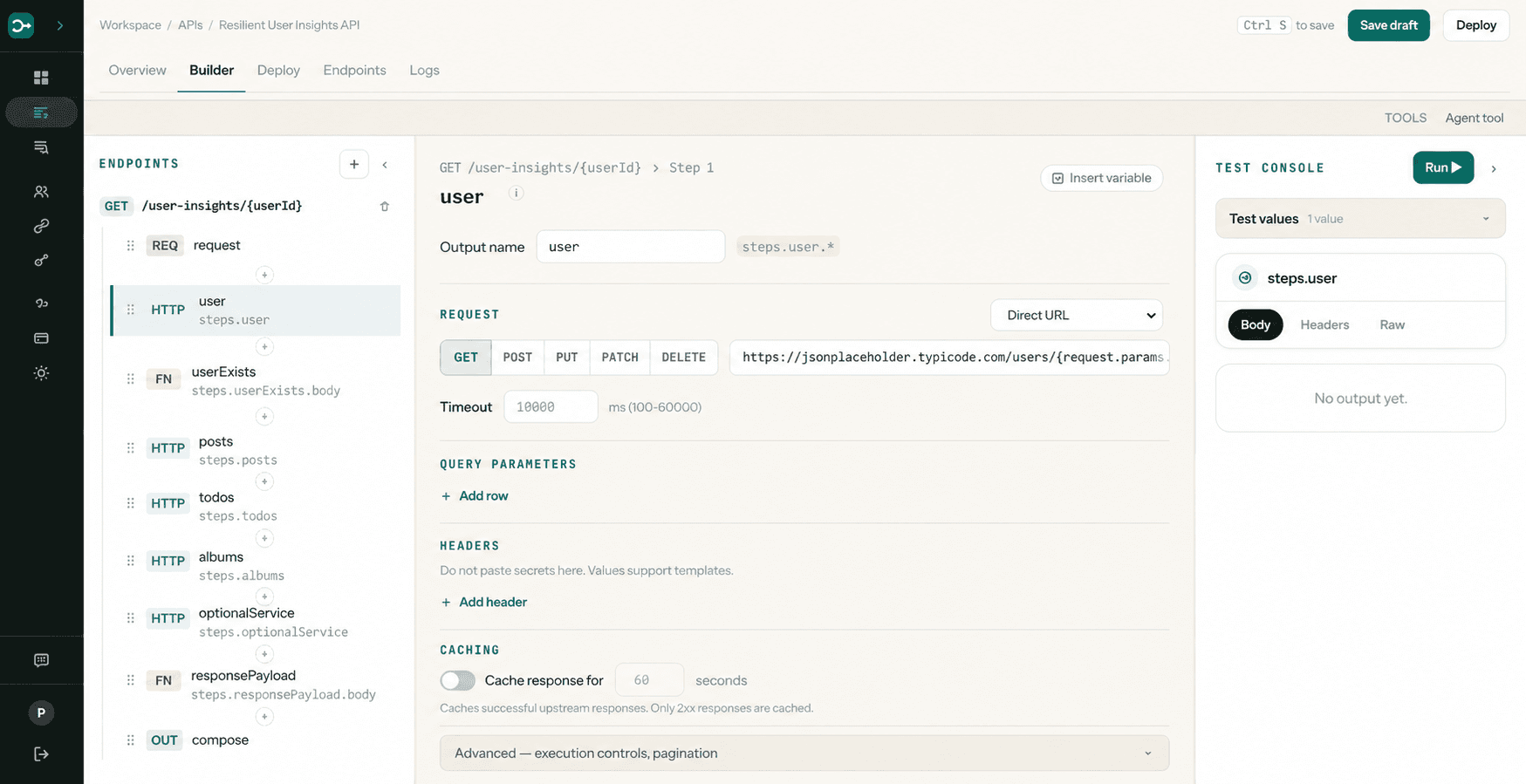Click the drag handle of the request step
Image resolution: width=1526 pixels, height=784 pixels.
(130, 246)
